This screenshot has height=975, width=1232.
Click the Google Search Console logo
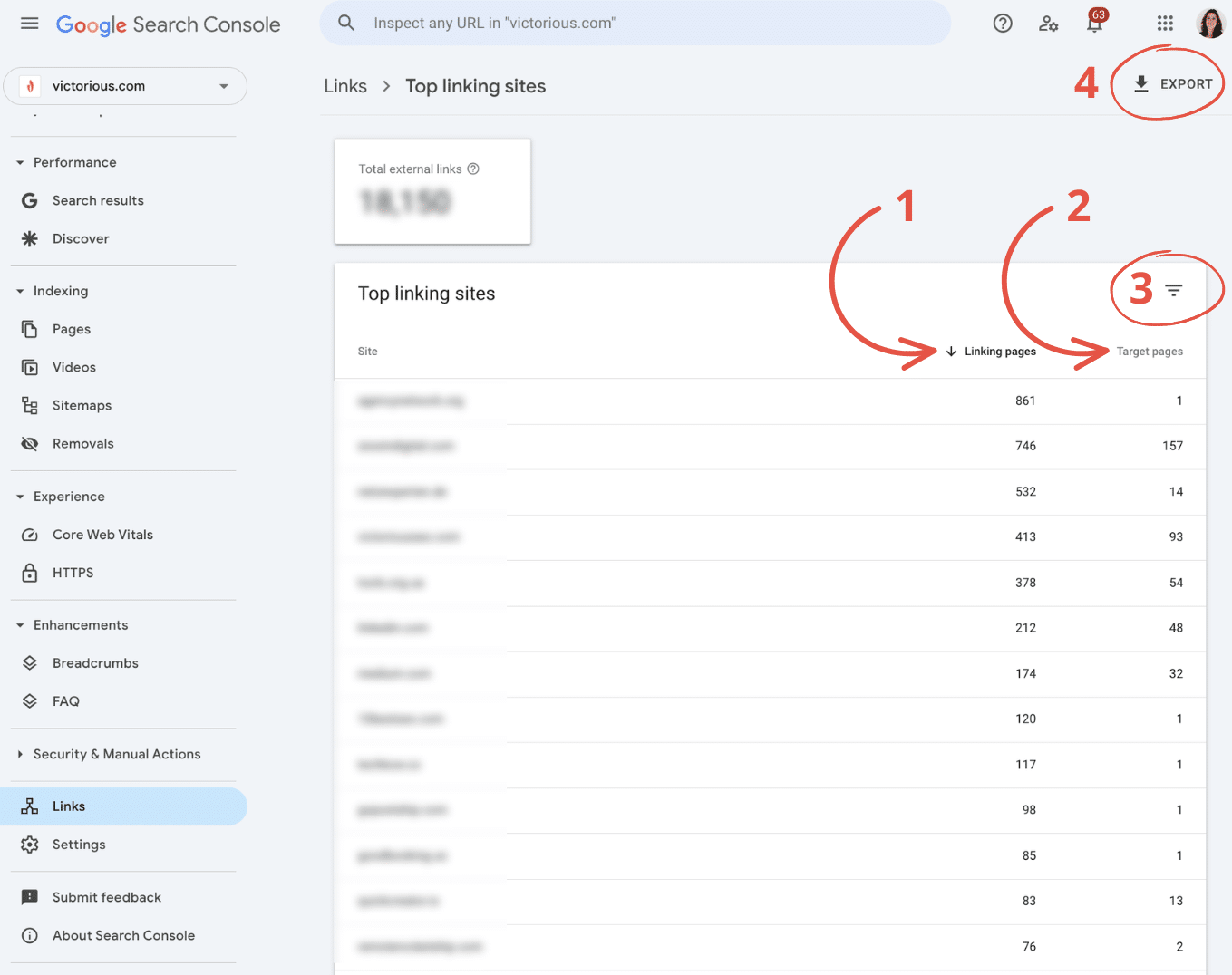tap(169, 24)
